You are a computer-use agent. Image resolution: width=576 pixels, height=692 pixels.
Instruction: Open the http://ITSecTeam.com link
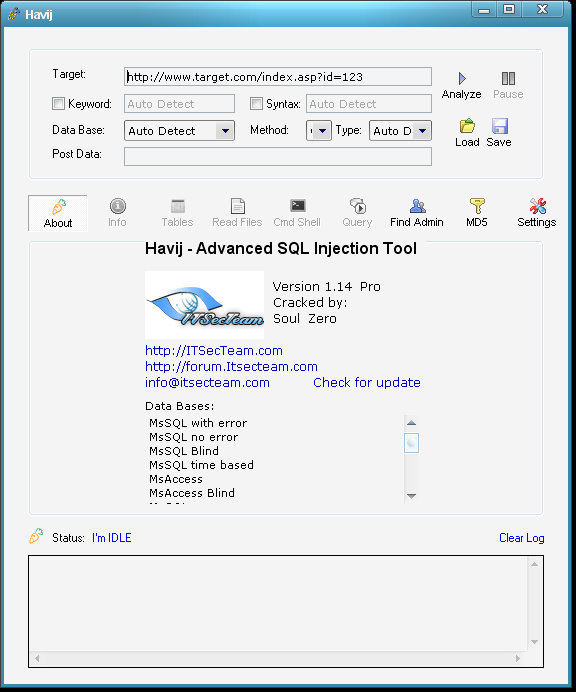[214, 351]
